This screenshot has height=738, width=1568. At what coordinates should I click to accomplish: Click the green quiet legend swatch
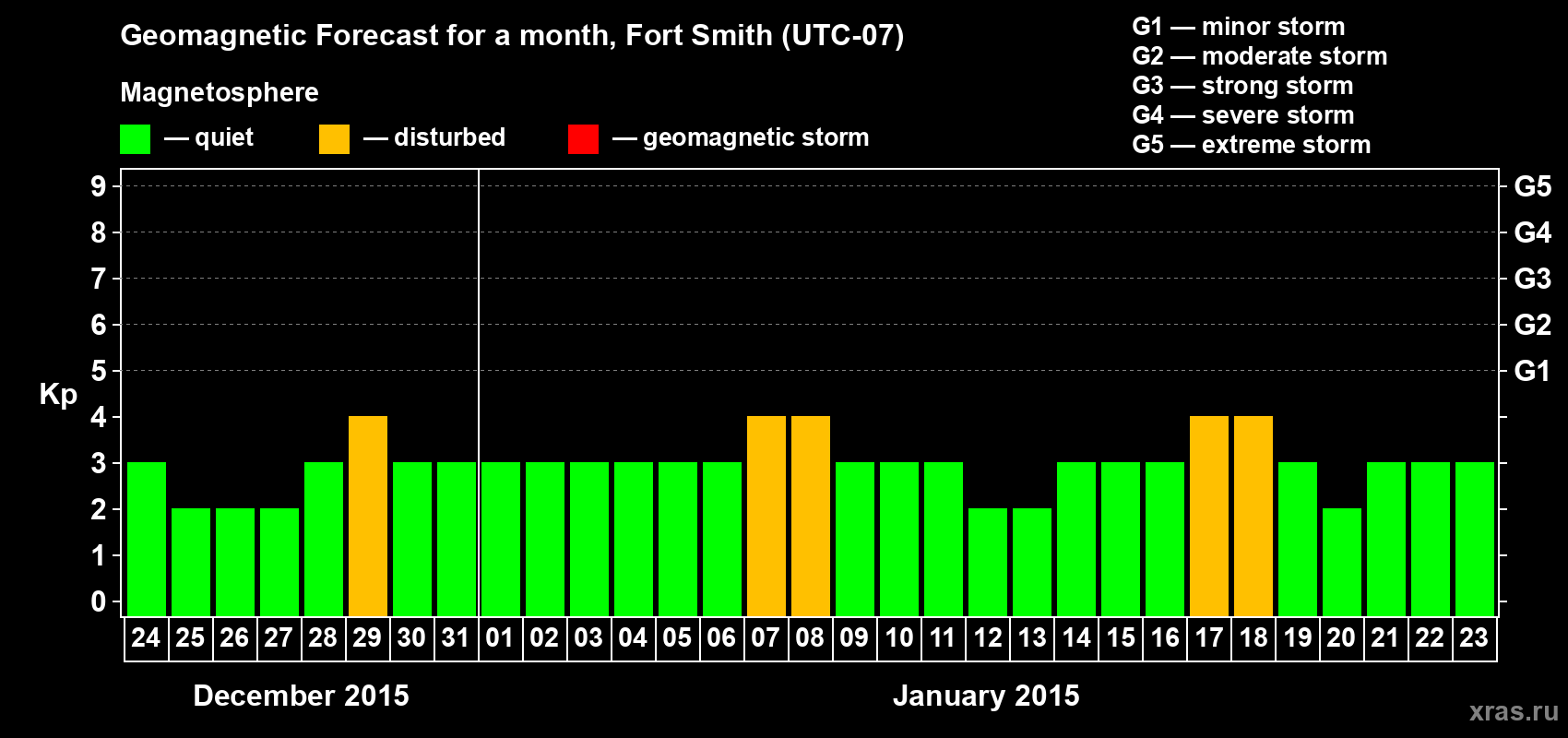coord(136,139)
